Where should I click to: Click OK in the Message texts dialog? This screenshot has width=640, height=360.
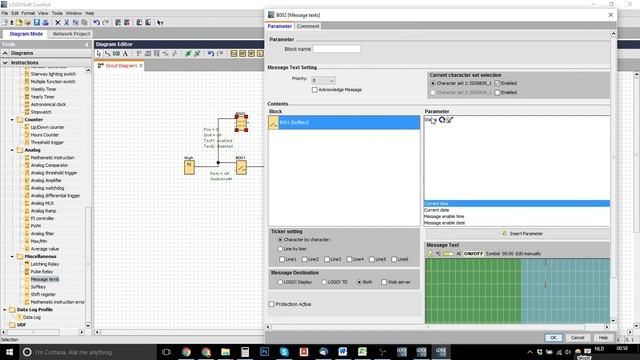pos(553,338)
